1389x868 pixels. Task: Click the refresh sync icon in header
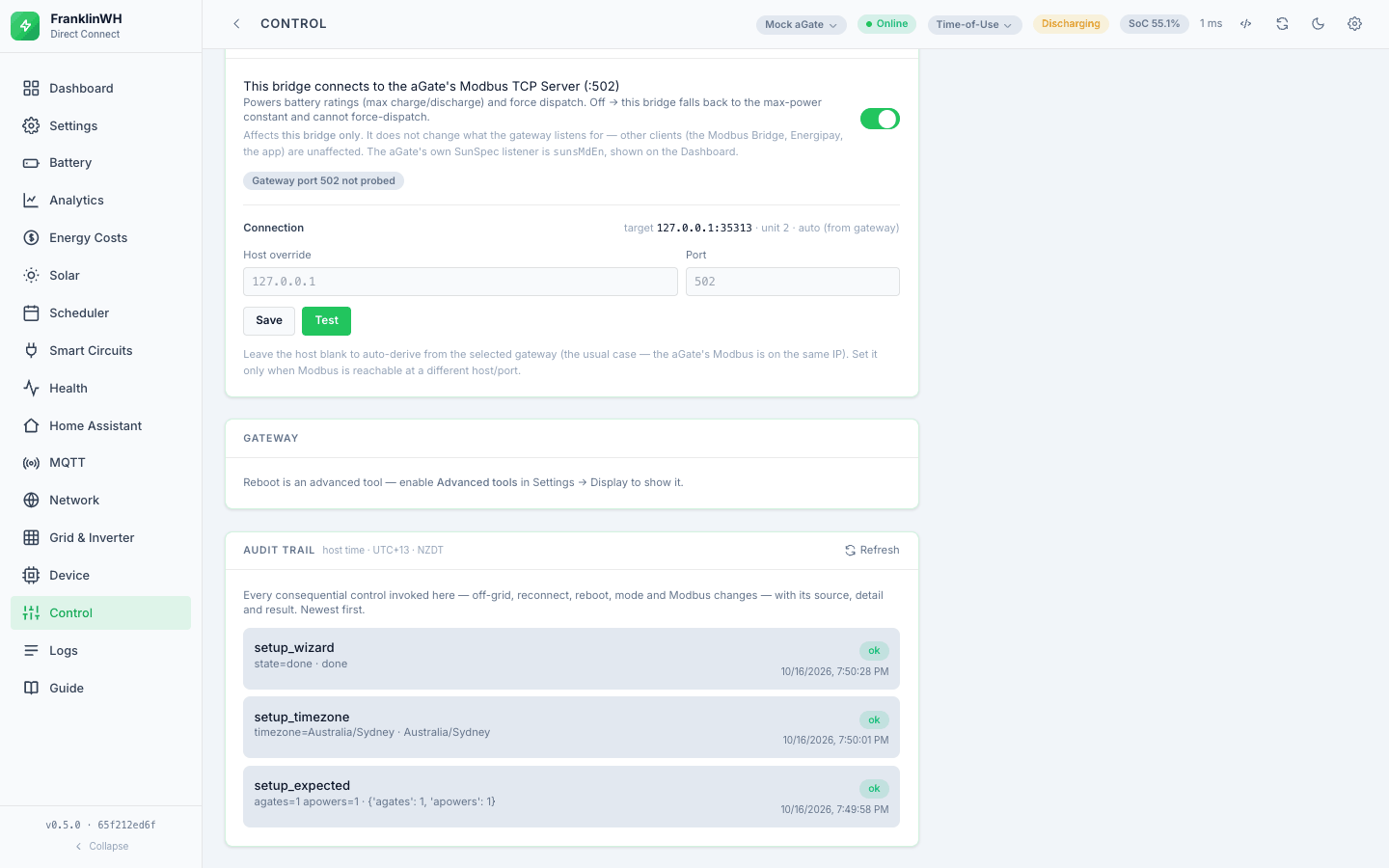tap(1282, 24)
